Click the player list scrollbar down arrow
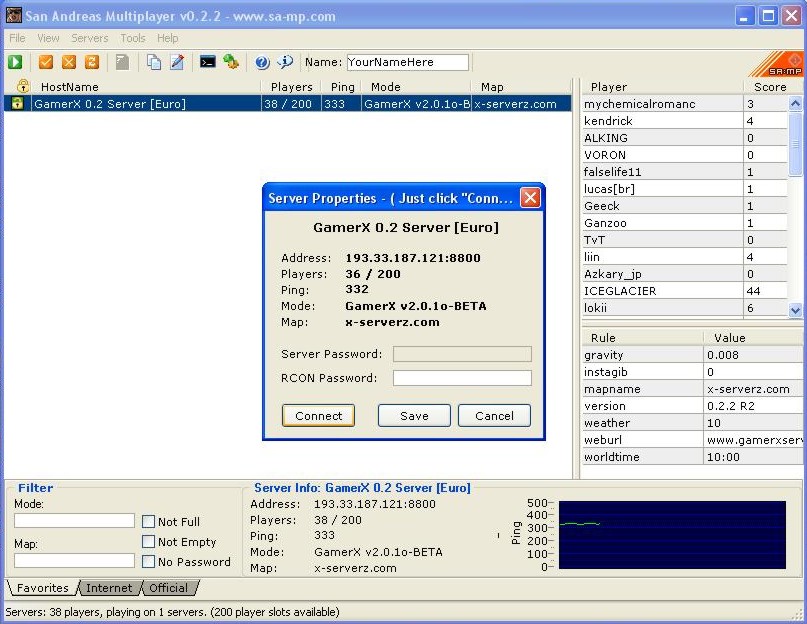The height and width of the screenshot is (624, 807). [795, 310]
